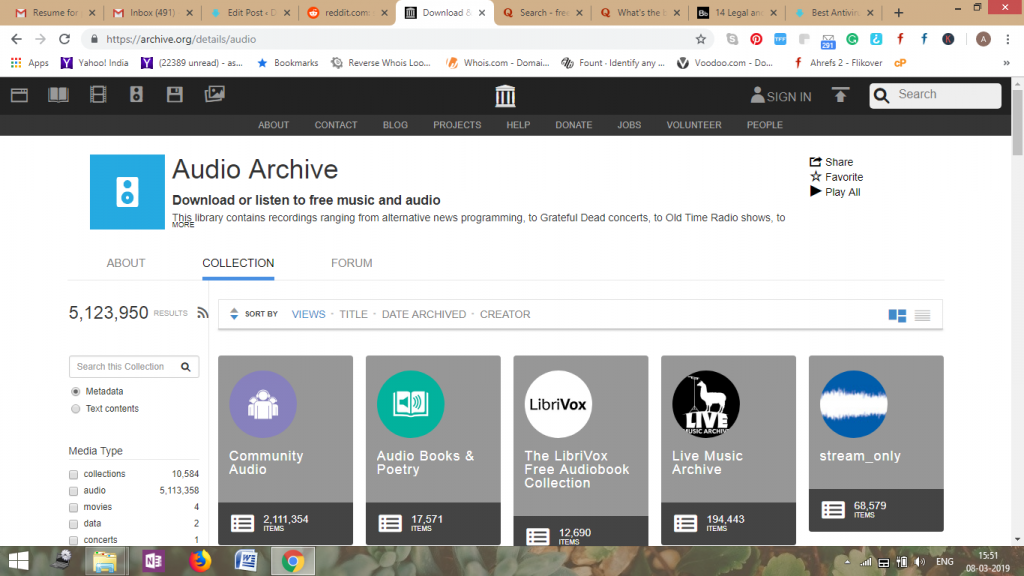Open the audio speaker icon in the top bar
This screenshot has width=1024, height=576.
tap(136, 95)
